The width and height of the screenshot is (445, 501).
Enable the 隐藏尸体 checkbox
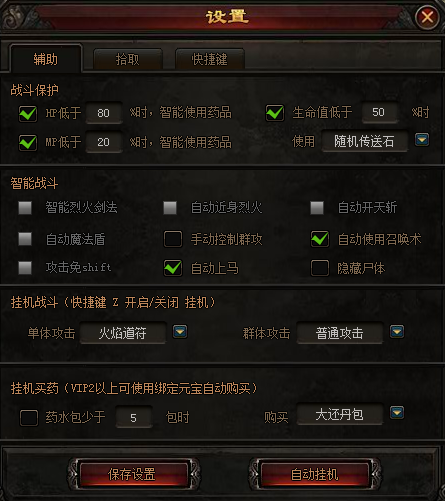[320, 268]
